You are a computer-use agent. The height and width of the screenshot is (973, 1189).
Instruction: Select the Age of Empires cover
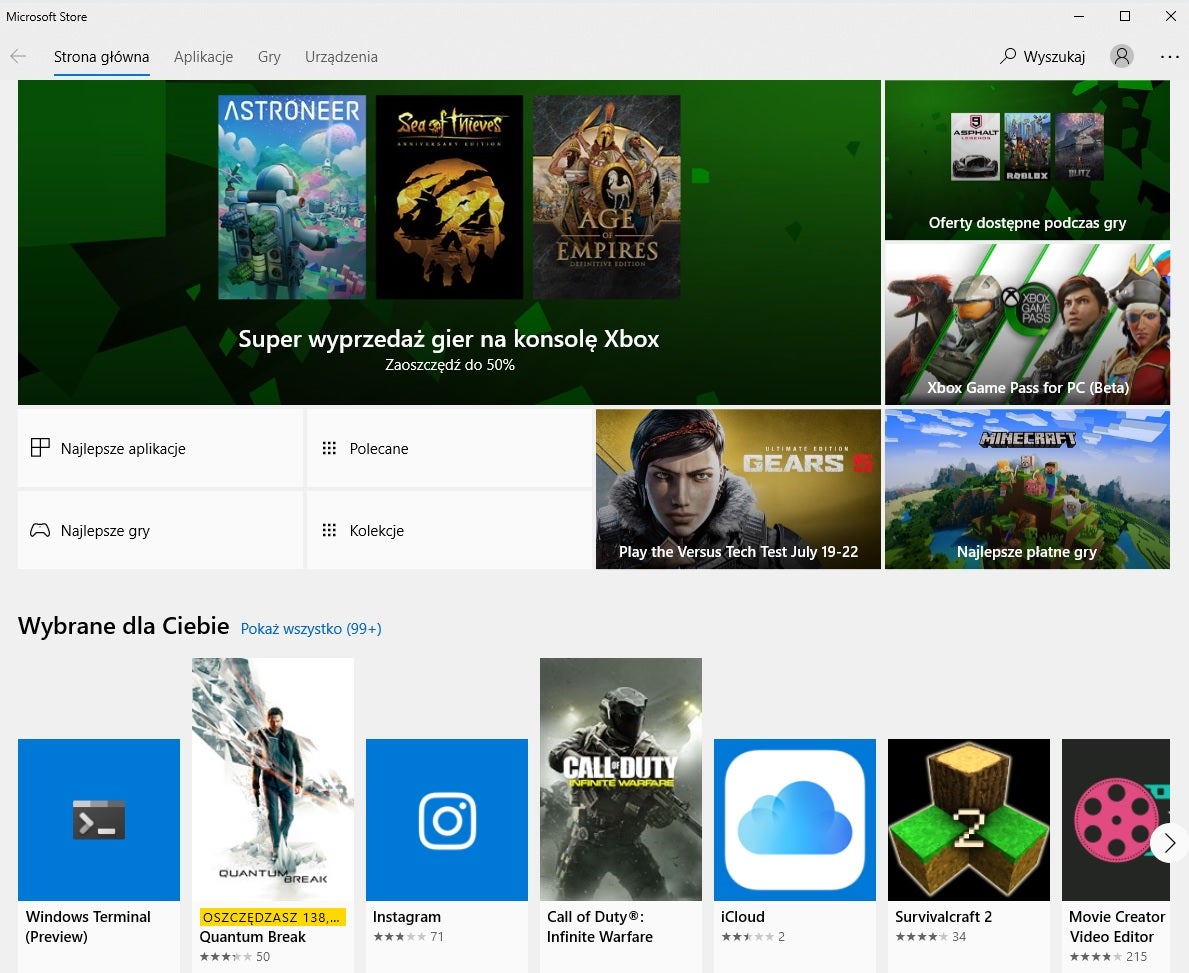click(607, 197)
